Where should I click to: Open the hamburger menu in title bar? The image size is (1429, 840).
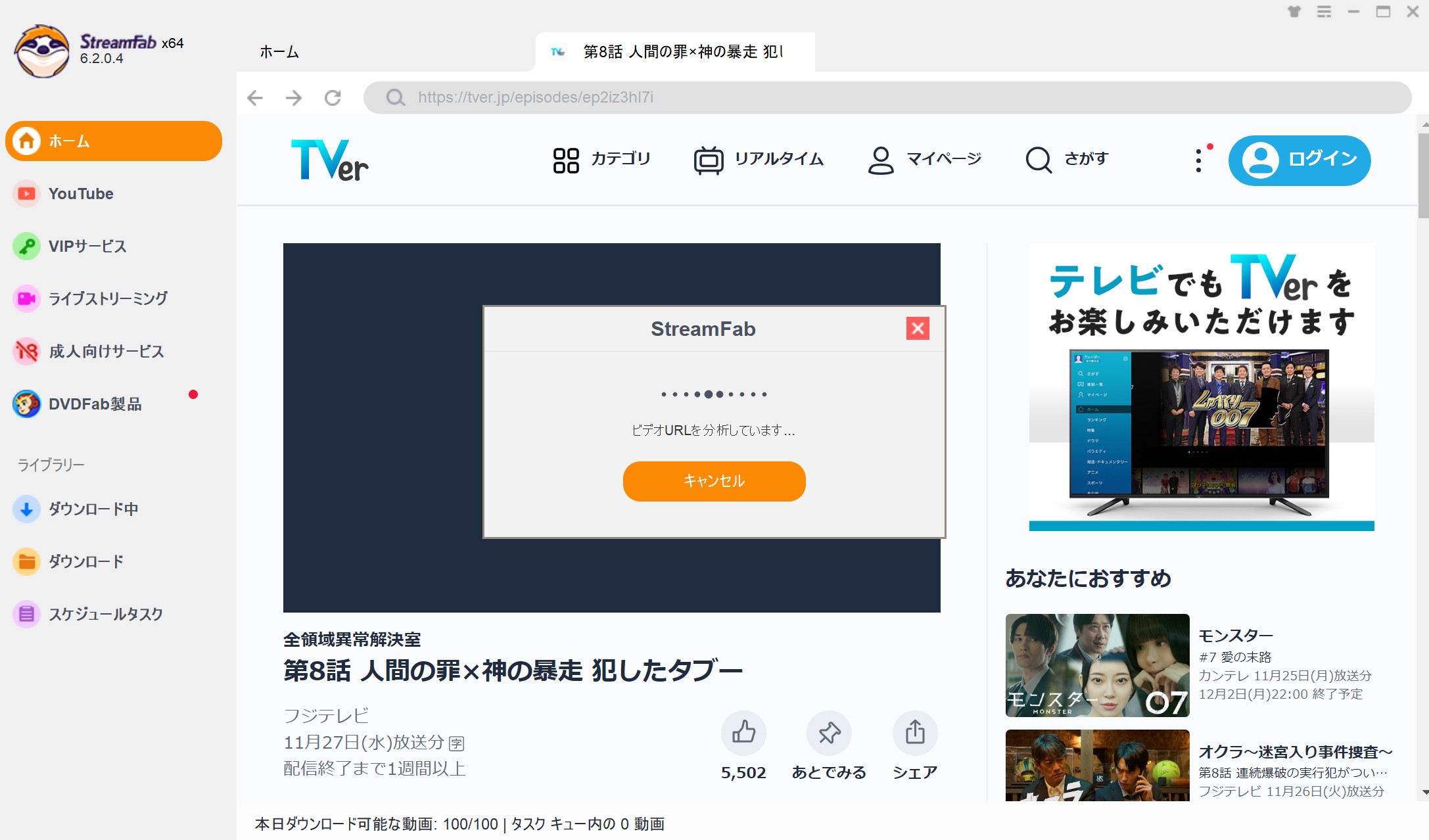click(x=1324, y=12)
